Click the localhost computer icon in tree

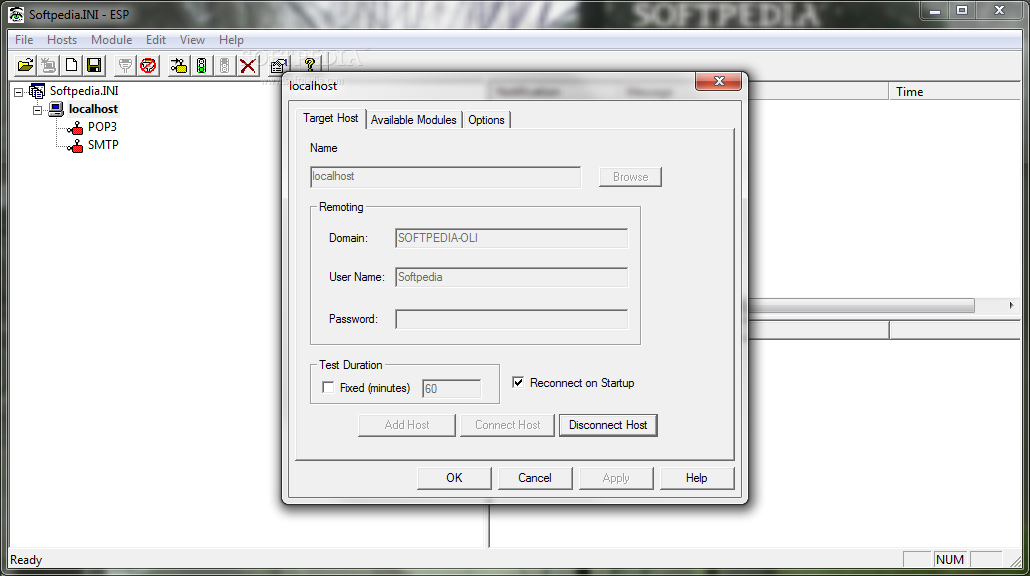click(56, 109)
